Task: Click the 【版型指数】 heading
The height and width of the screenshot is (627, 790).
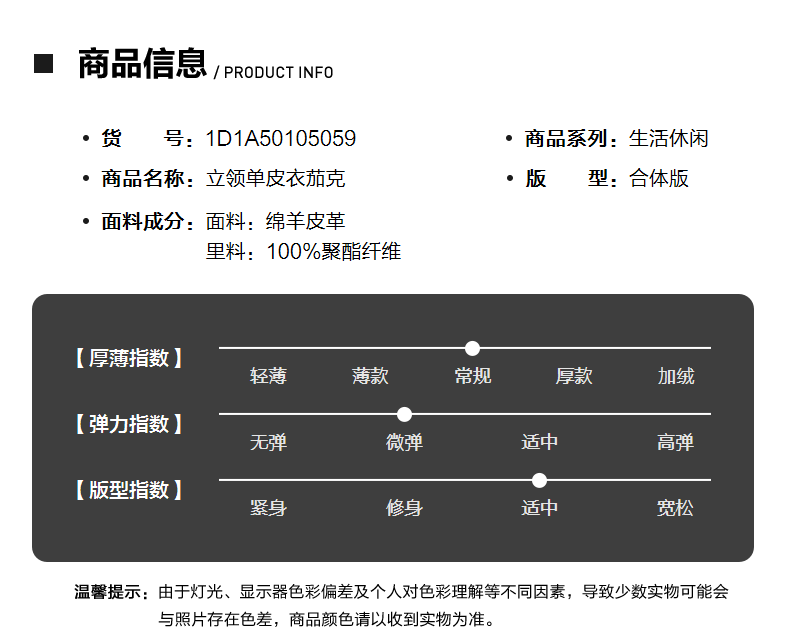Action: pos(128,490)
